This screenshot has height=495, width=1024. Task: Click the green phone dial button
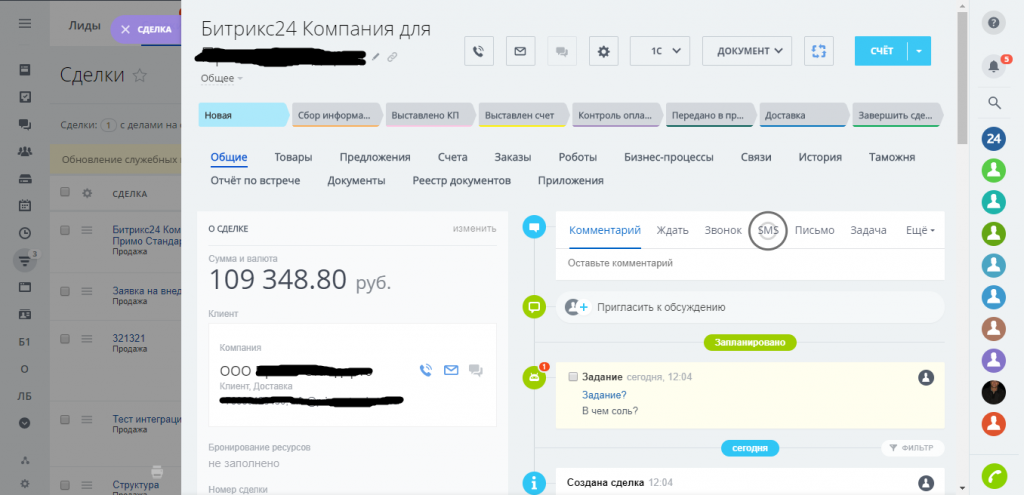tap(994, 474)
